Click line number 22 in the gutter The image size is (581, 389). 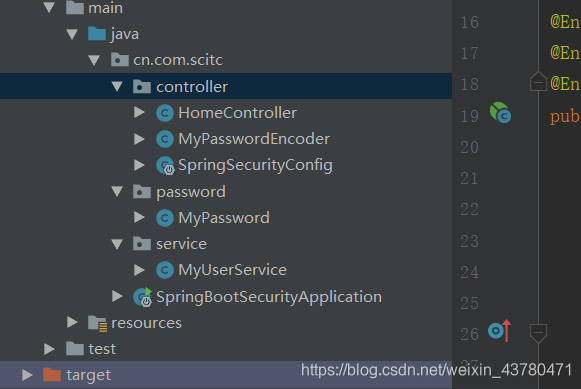469,209
